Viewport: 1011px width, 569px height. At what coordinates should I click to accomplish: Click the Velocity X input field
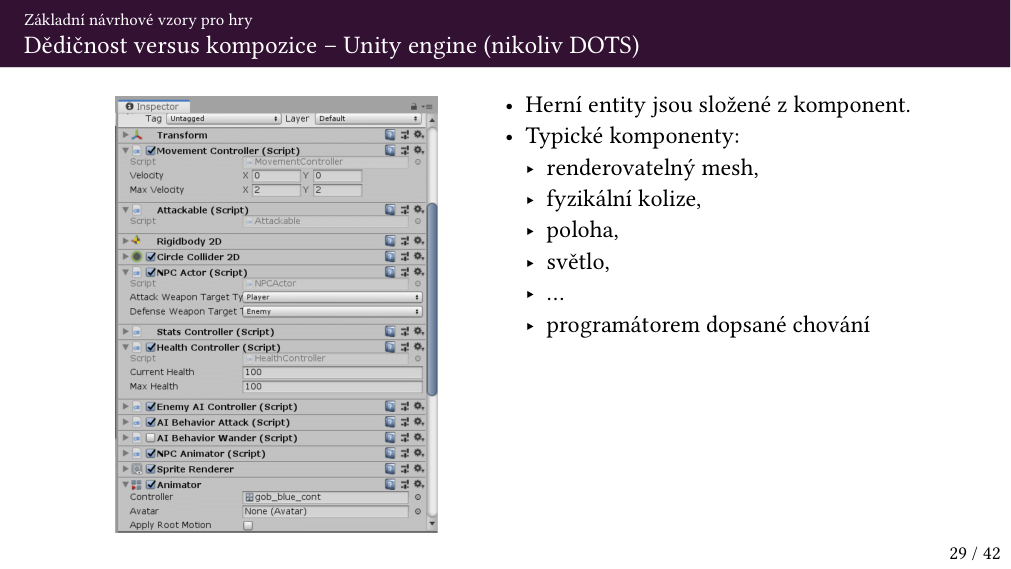[276, 175]
